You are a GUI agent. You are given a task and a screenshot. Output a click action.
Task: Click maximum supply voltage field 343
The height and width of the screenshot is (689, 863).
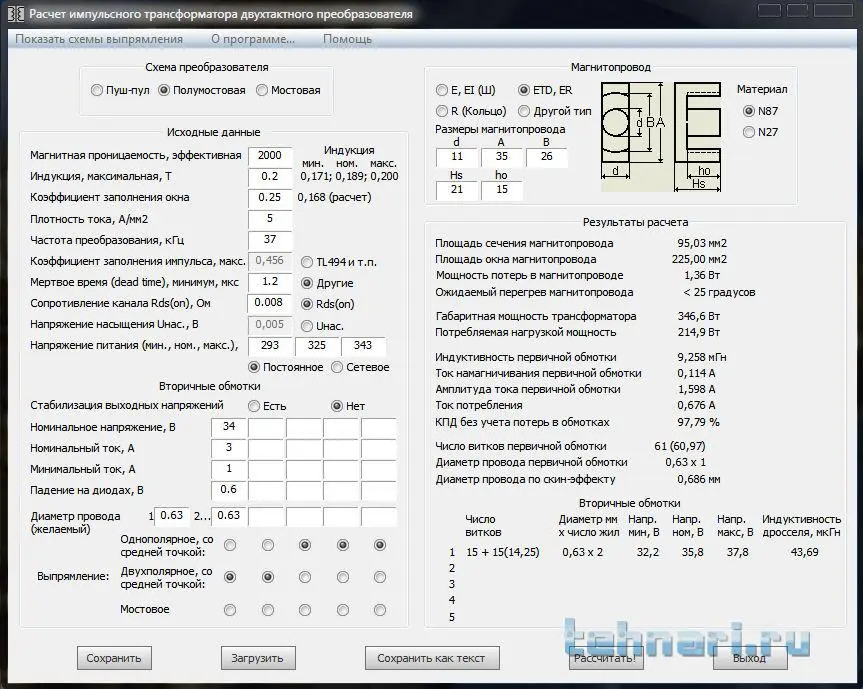363,346
